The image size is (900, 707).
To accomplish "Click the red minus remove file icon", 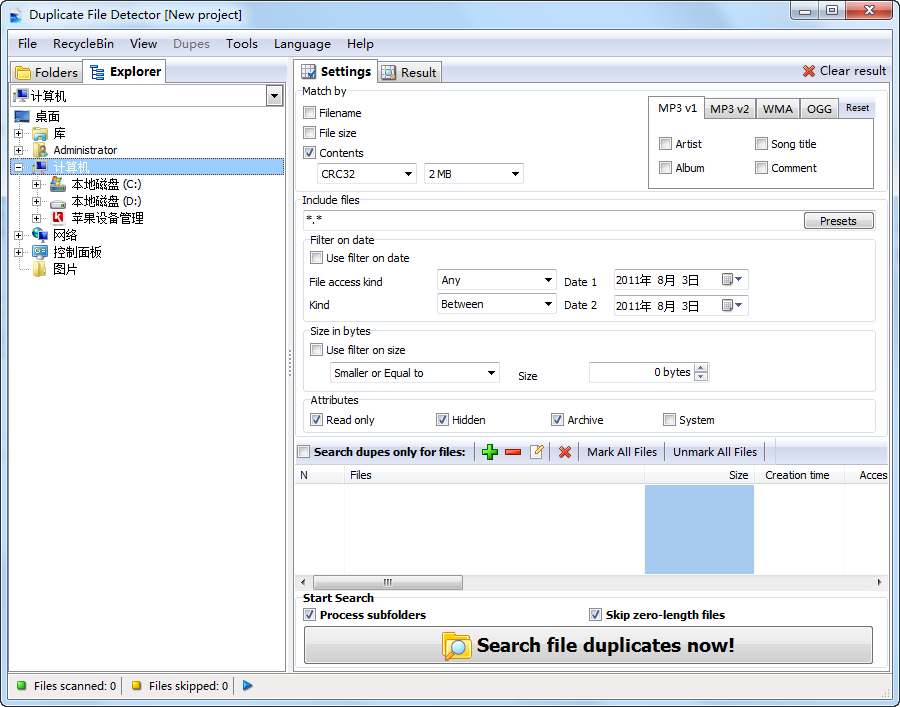I will tap(513, 452).
